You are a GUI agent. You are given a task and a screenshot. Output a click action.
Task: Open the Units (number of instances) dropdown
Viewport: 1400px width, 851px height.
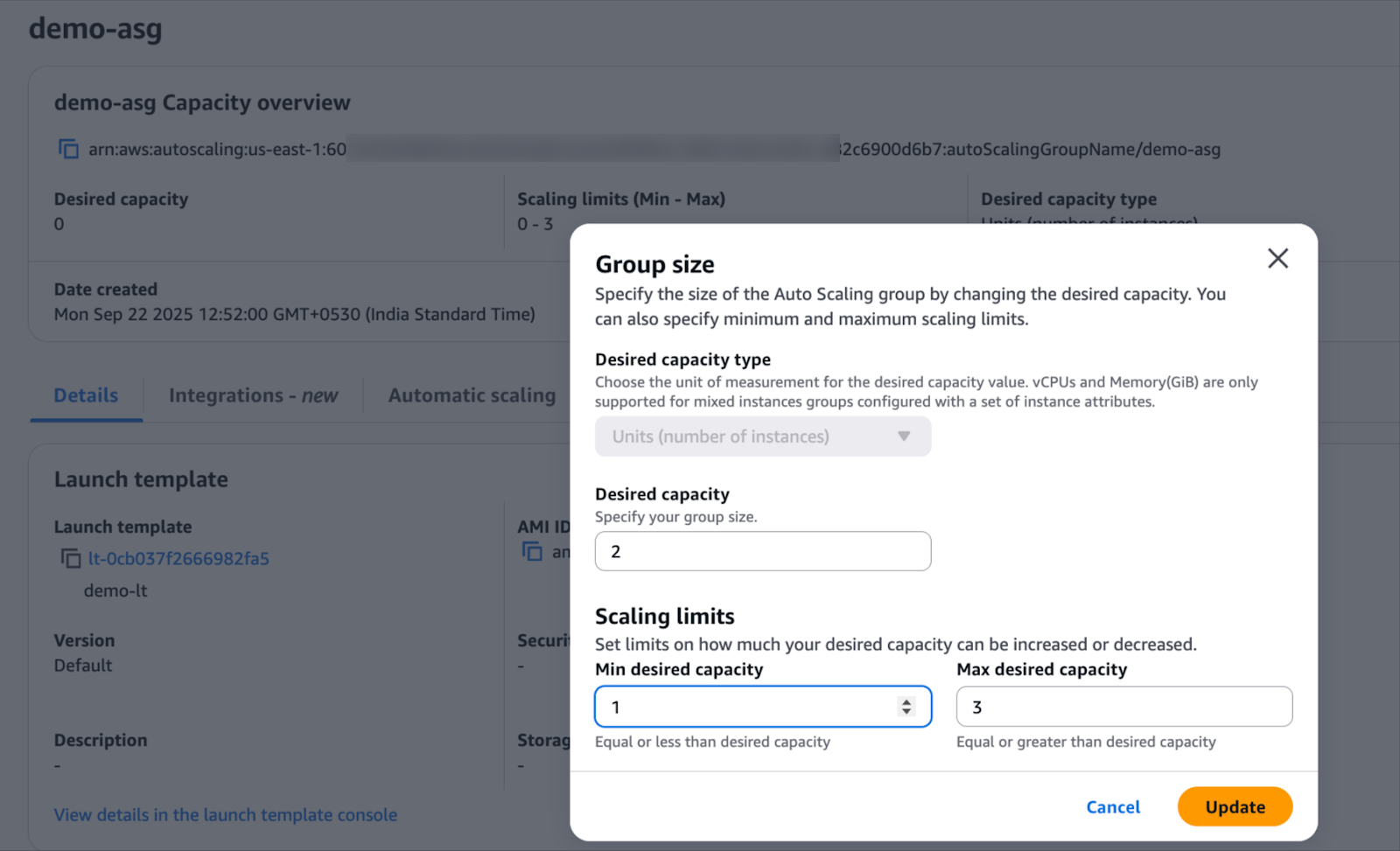tap(762, 436)
